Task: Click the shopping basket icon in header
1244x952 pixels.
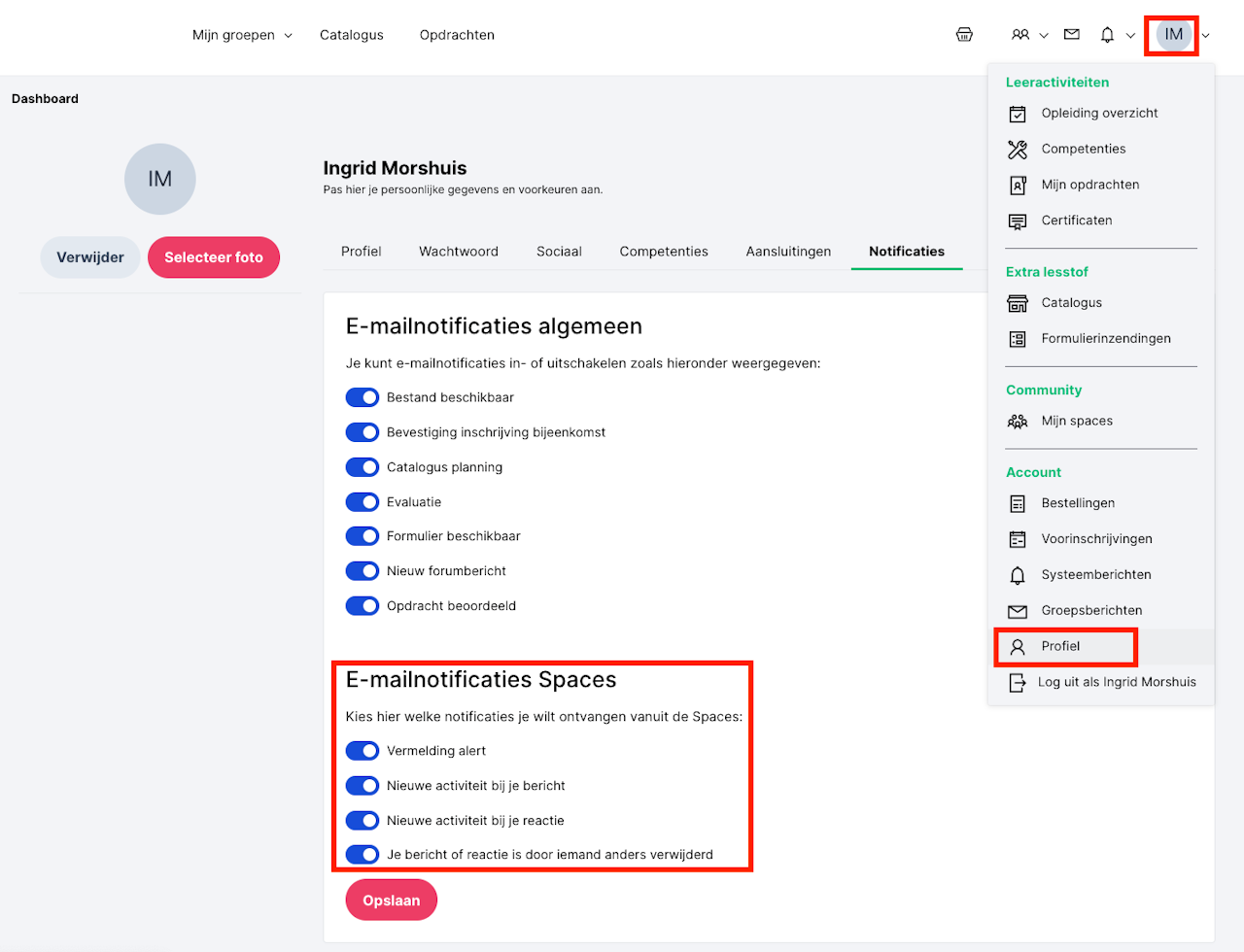Action: click(964, 35)
